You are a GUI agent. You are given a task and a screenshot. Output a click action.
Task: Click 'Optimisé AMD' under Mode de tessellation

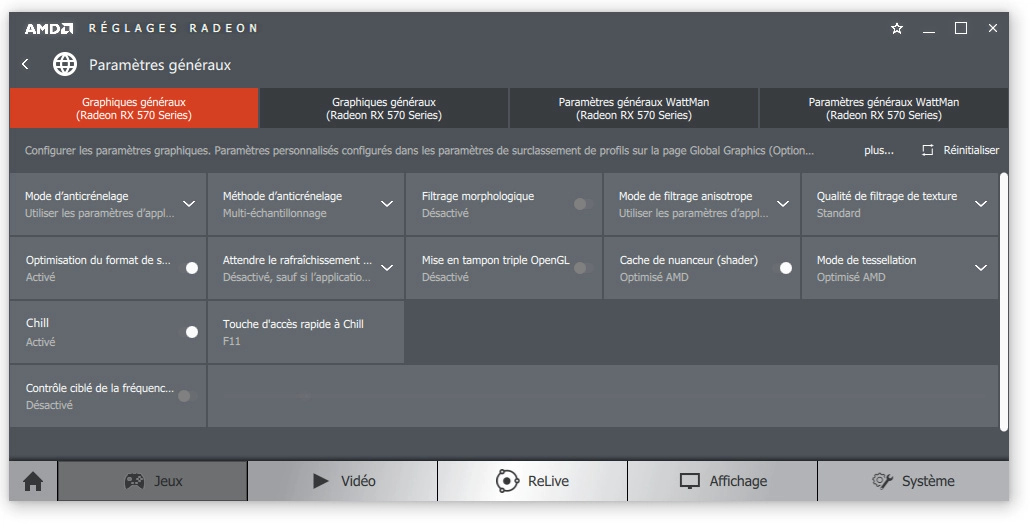[x=851, y=277]
